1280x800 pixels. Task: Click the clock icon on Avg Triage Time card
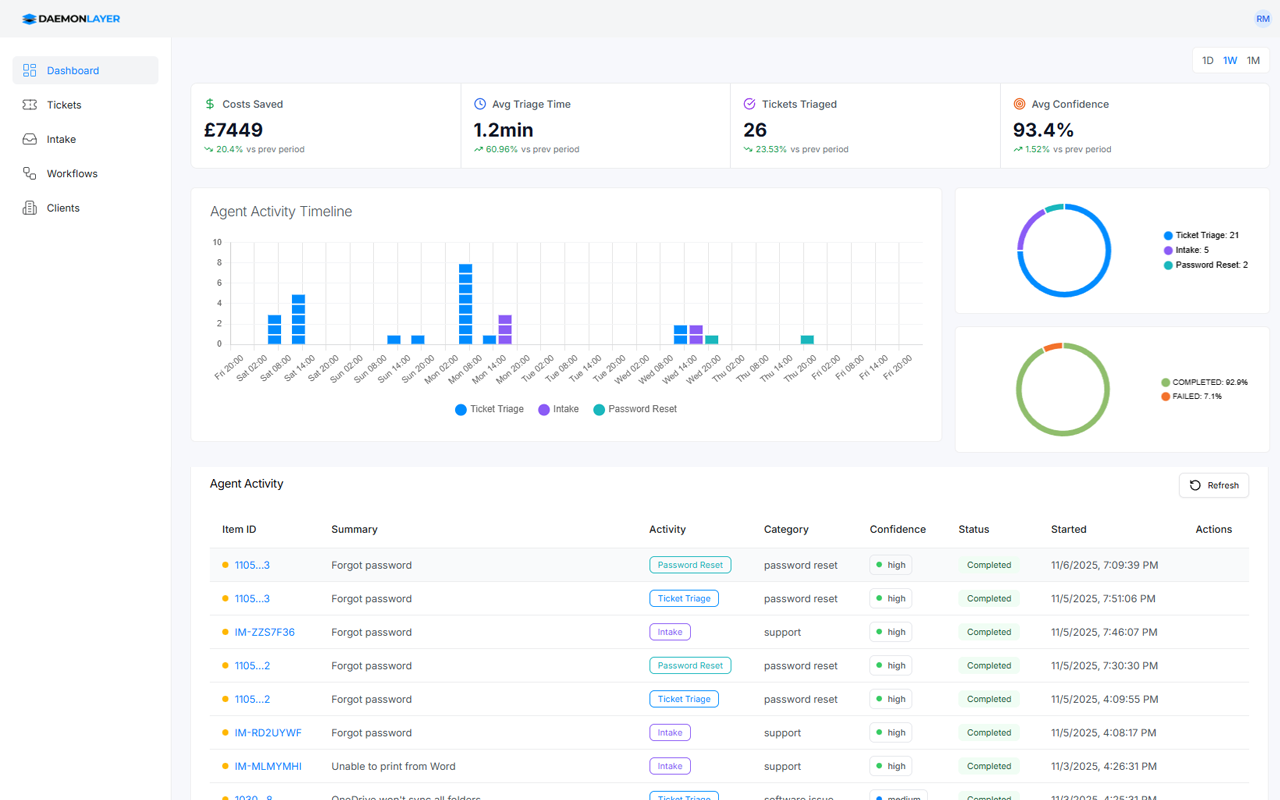(x=479, y=103)
